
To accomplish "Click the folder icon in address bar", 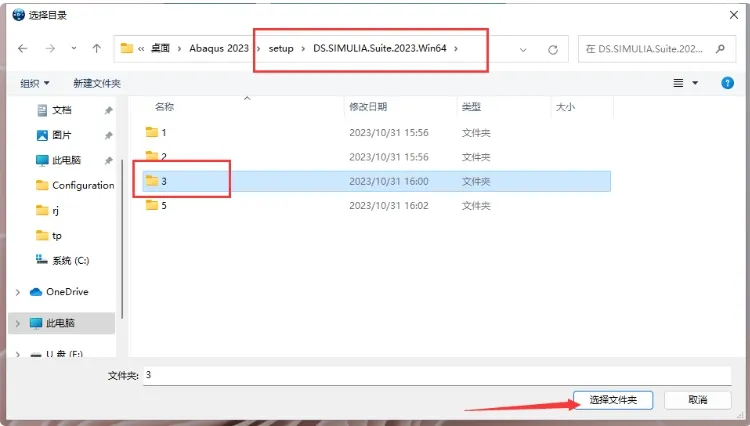I will coord(127,48).
